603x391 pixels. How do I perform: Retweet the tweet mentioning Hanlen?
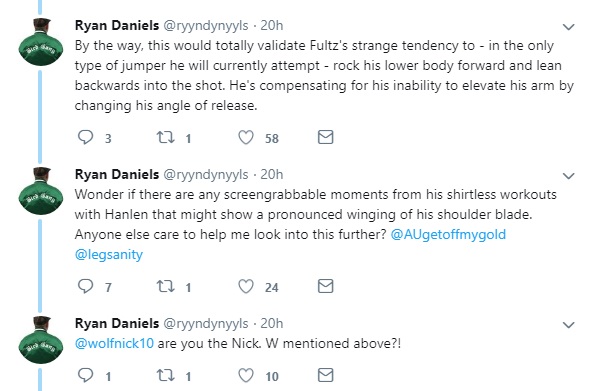(x=166, y=286)
